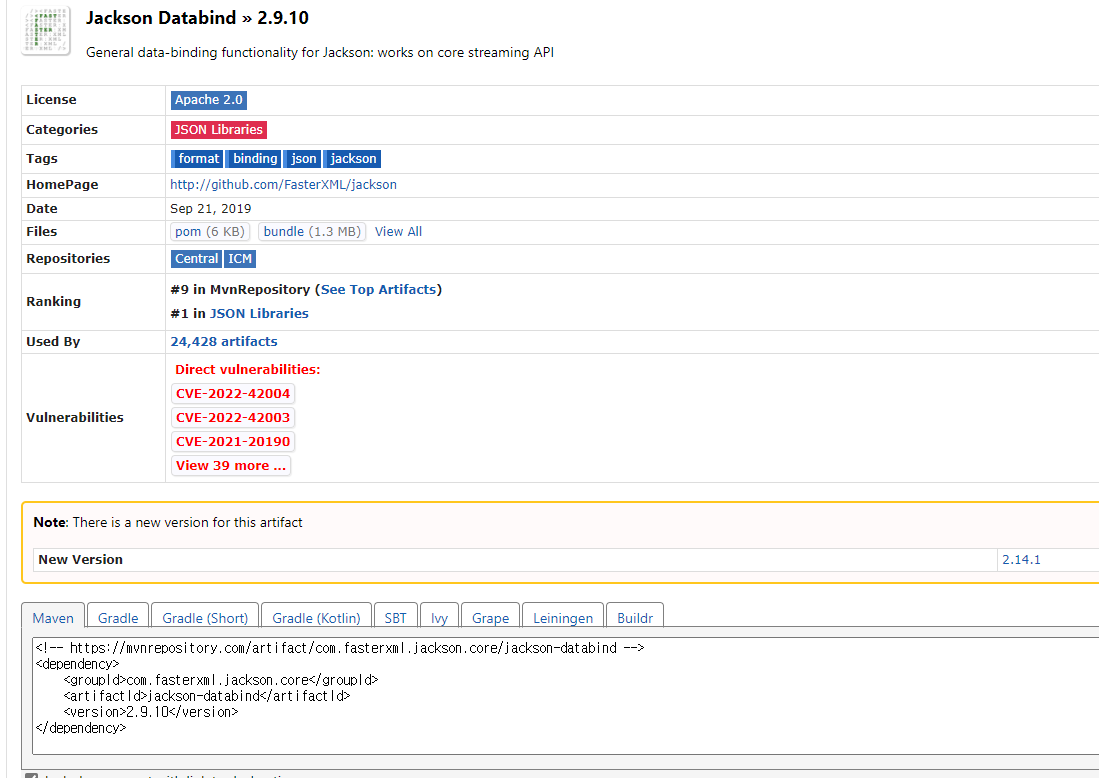This screenshot has width=1099, height=778.
Task: Click View 39 more vulnerabilities
Action: [x=231, y=466]
